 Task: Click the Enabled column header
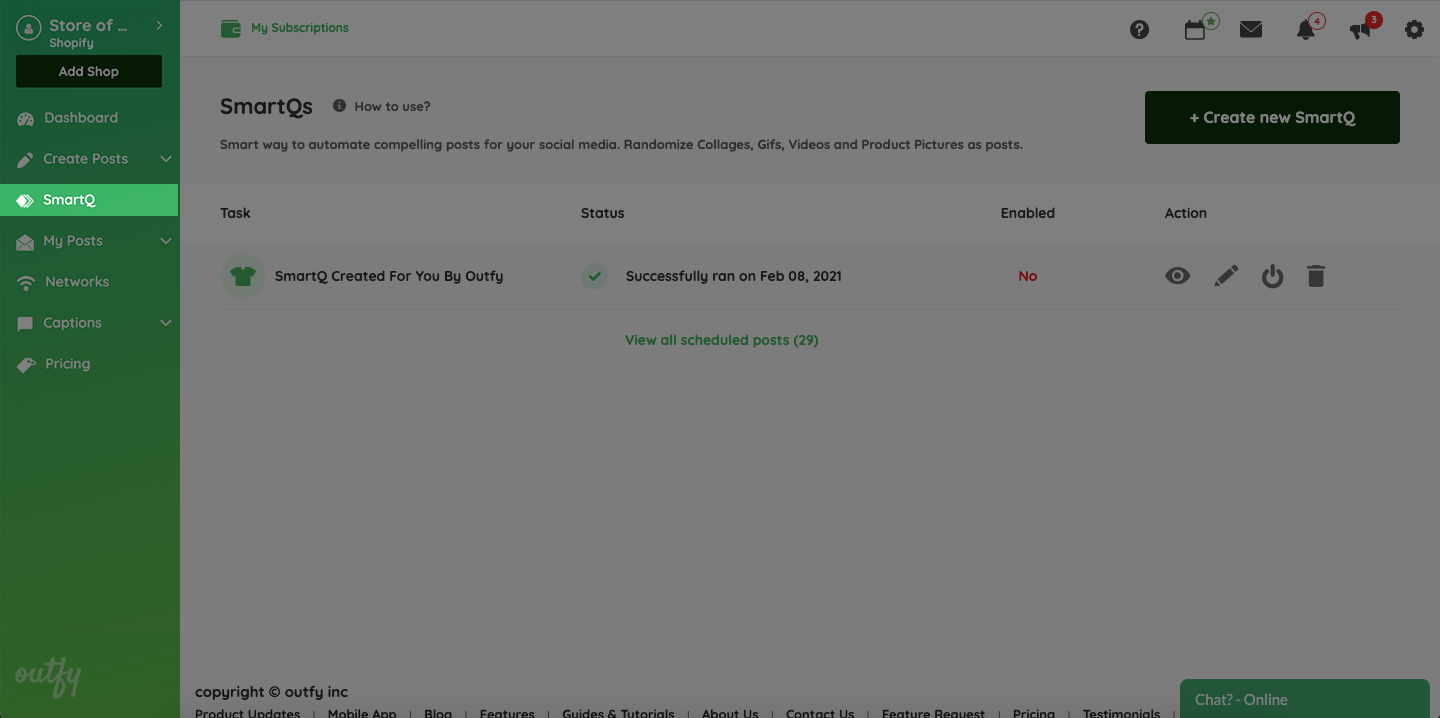click(1028, 213)
